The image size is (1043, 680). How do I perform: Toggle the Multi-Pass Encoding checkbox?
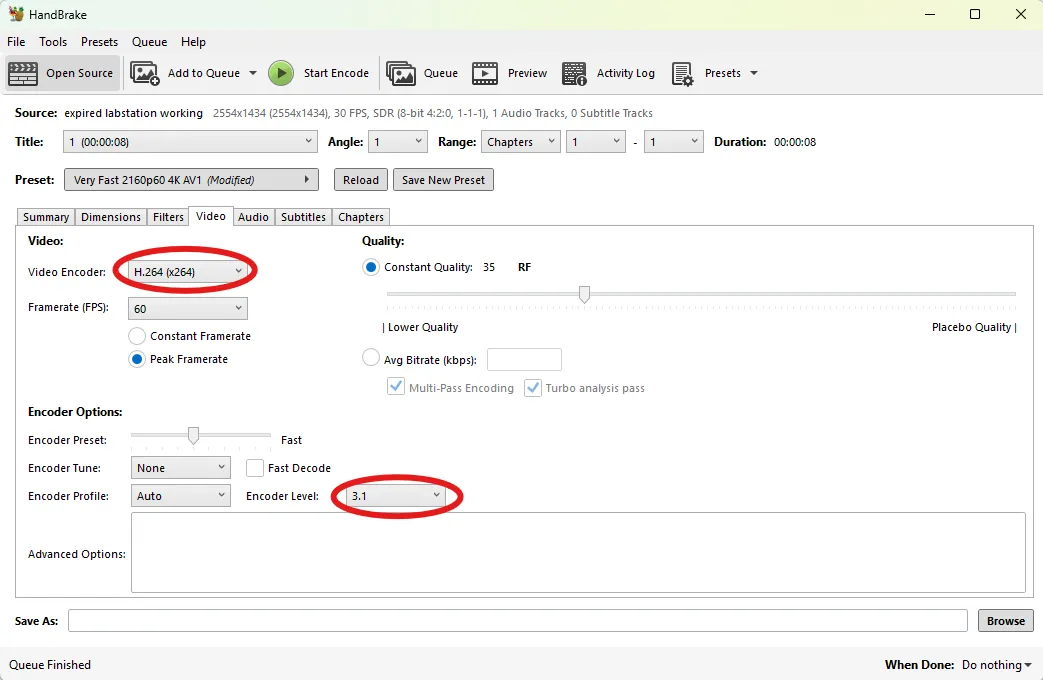(x=396, y=387)
